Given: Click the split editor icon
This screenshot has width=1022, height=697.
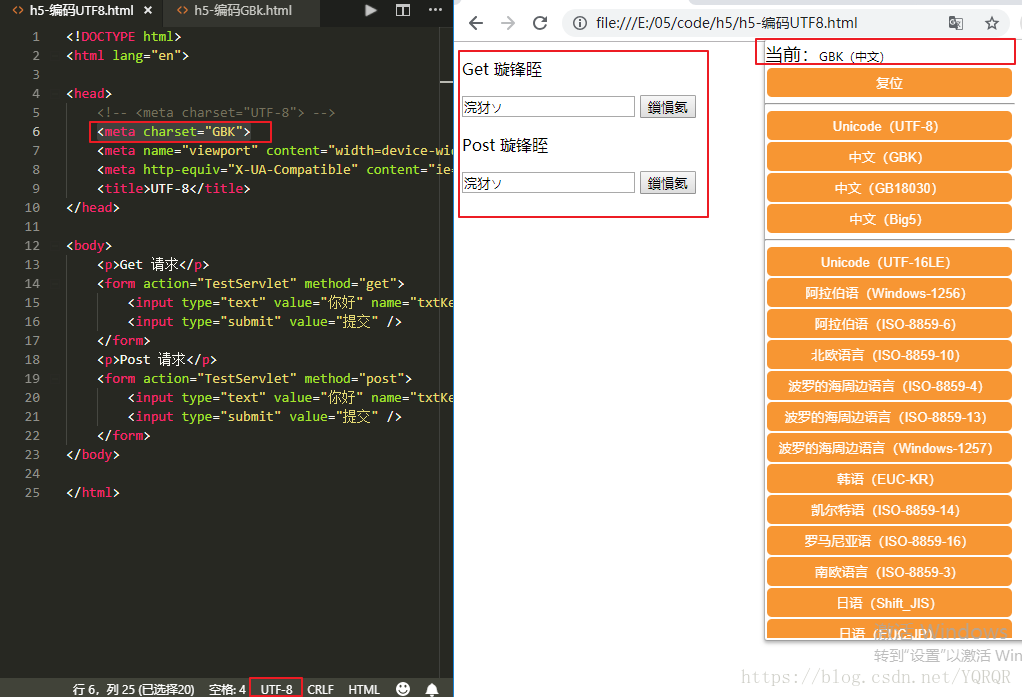Looking at the screenshot, I should tap(403, 10).
